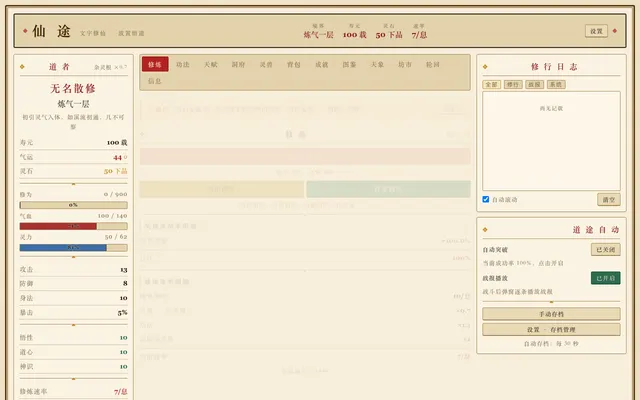Open 设置 · 存档管理 button
Viewport: 640px width, 400px height.
click(x=551, y=329)
